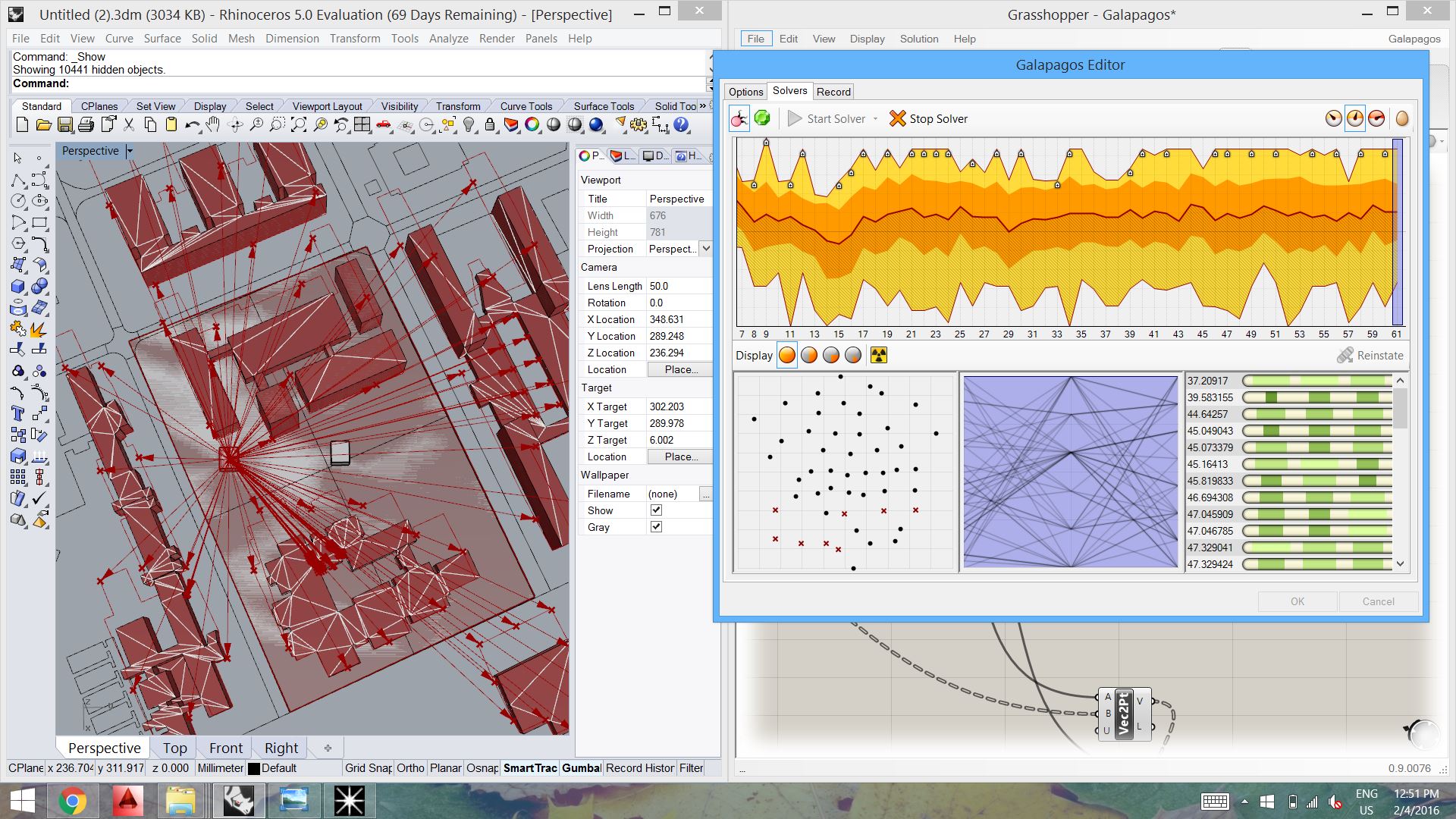Switch to the Top viewport tab
Screen dimensions: 1456x819
click(x=174, y=748)
